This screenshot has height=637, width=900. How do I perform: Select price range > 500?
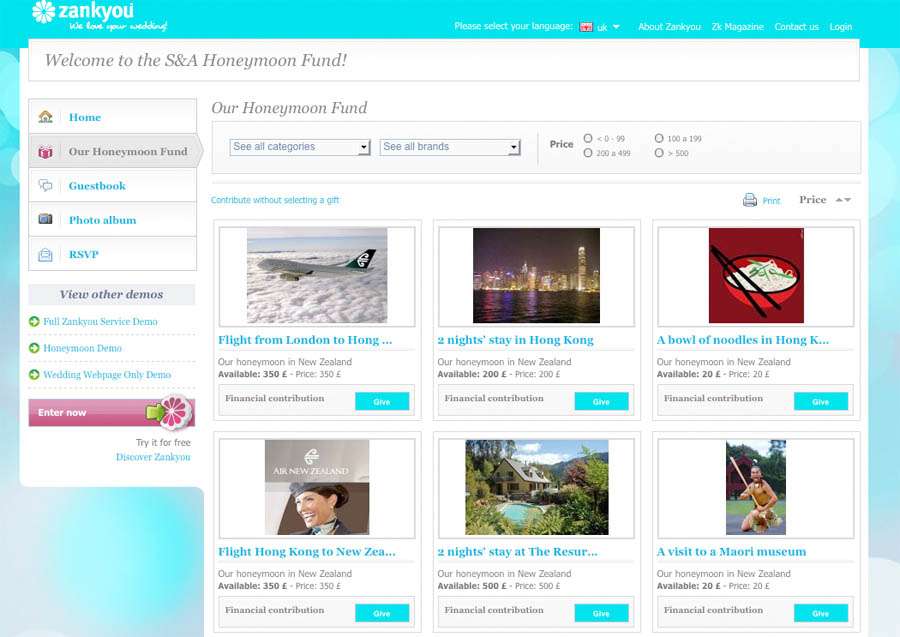tap(659, 153)
